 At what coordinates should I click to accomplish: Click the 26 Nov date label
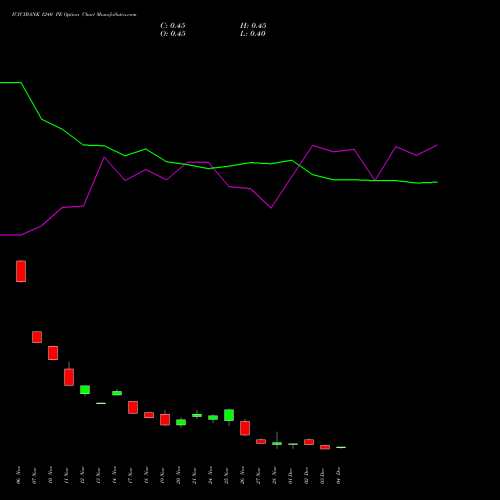[x=242, y=475]
